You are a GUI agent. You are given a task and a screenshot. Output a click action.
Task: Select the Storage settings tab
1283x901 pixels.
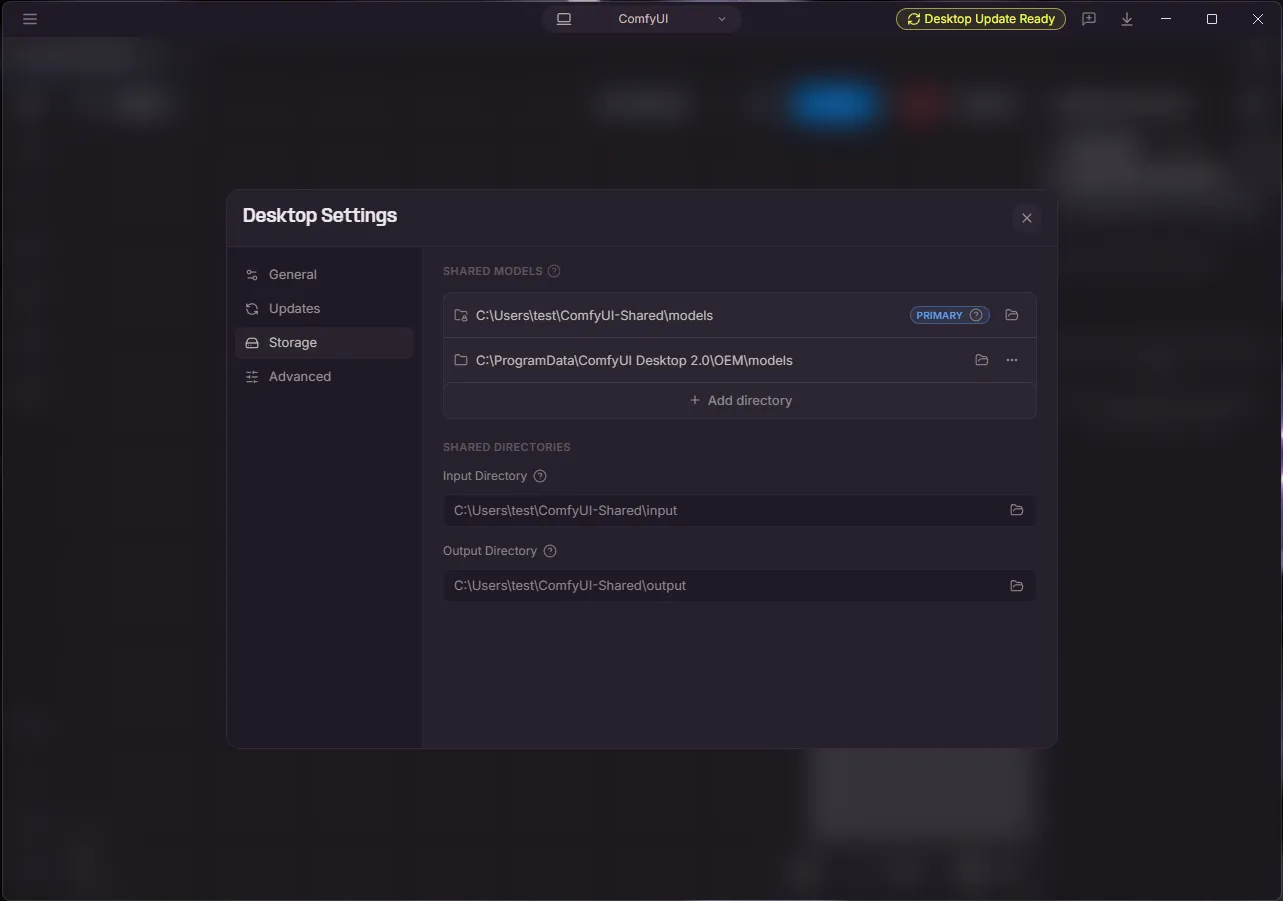tap(324, 342)
